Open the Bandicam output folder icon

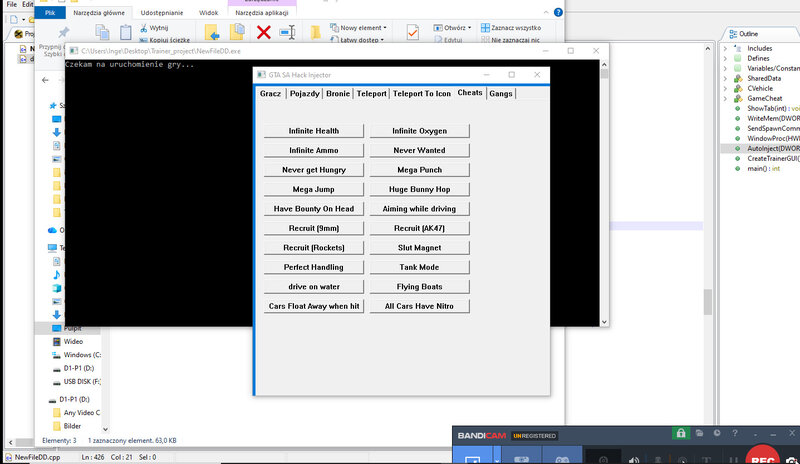pos(699,433)
